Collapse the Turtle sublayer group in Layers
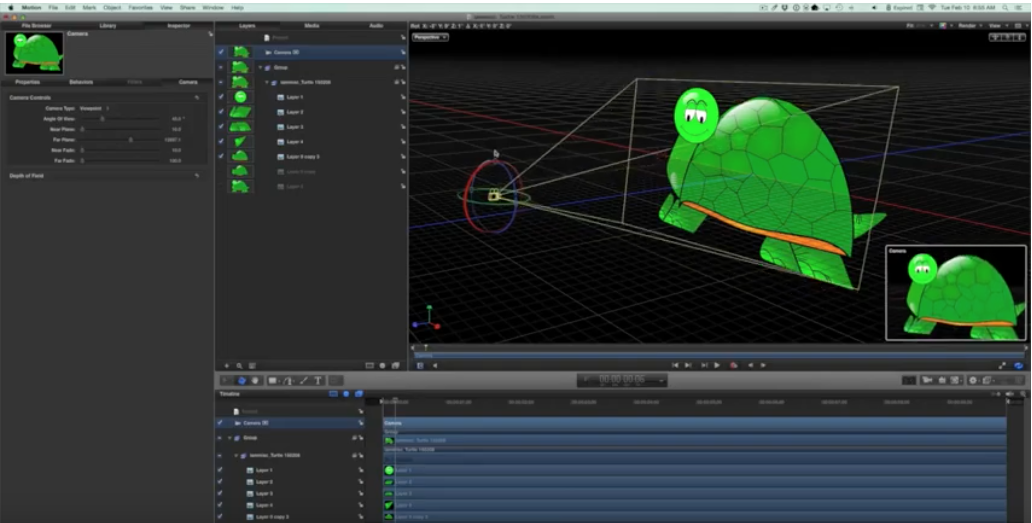 (x=267, y=82)
